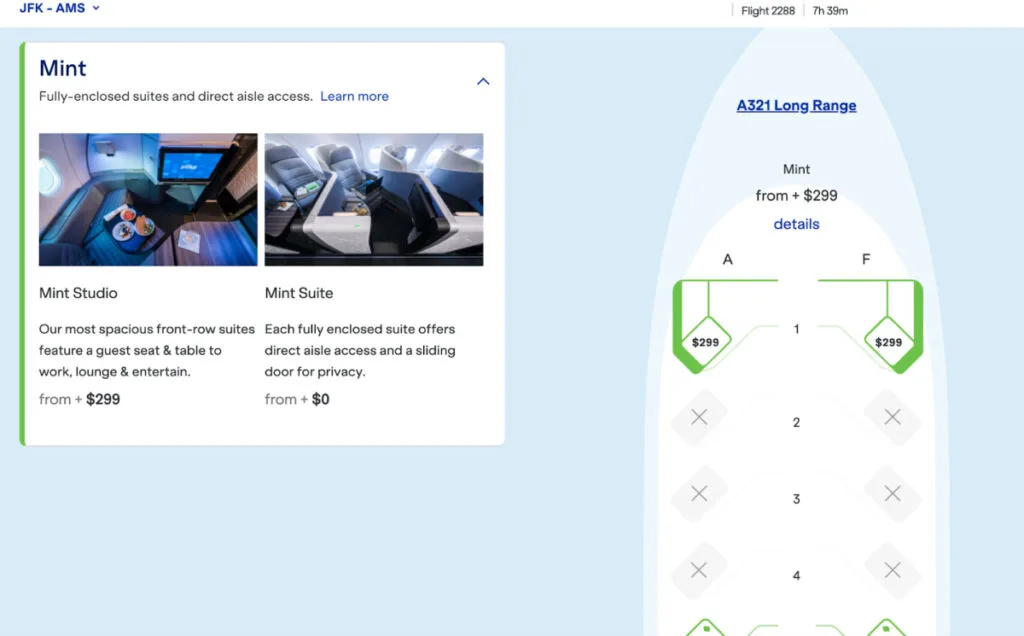Click the Mint title heading

[63, 69]
